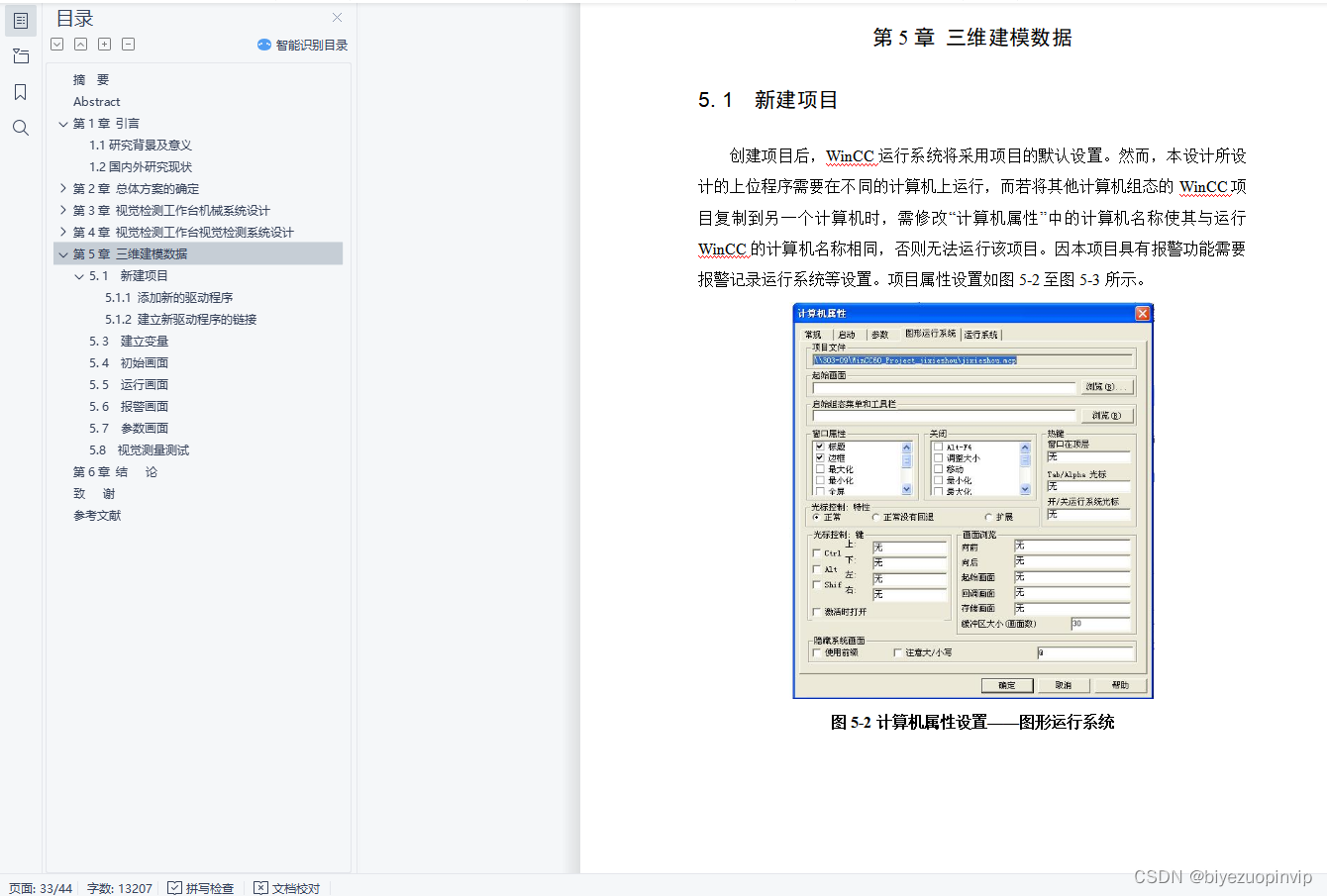Click the 页面: 33/44 page indicator
This screenshot has height=896, width=1327.
(x=41, y=888)
